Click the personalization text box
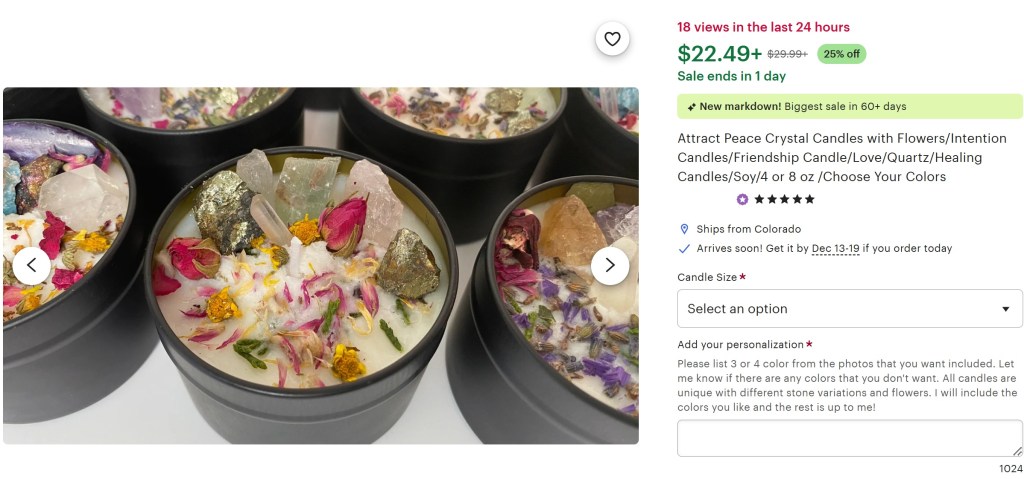The width and height of the screenshot is (1024, 479). coord(849,438)
